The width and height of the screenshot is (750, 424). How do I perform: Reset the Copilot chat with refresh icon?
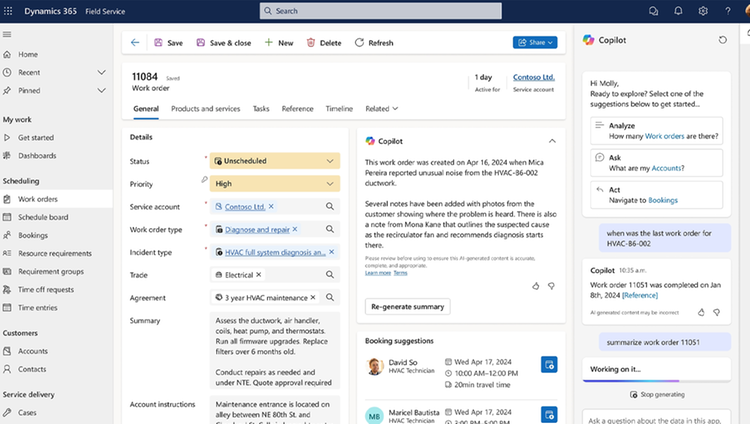coord(722,40)
